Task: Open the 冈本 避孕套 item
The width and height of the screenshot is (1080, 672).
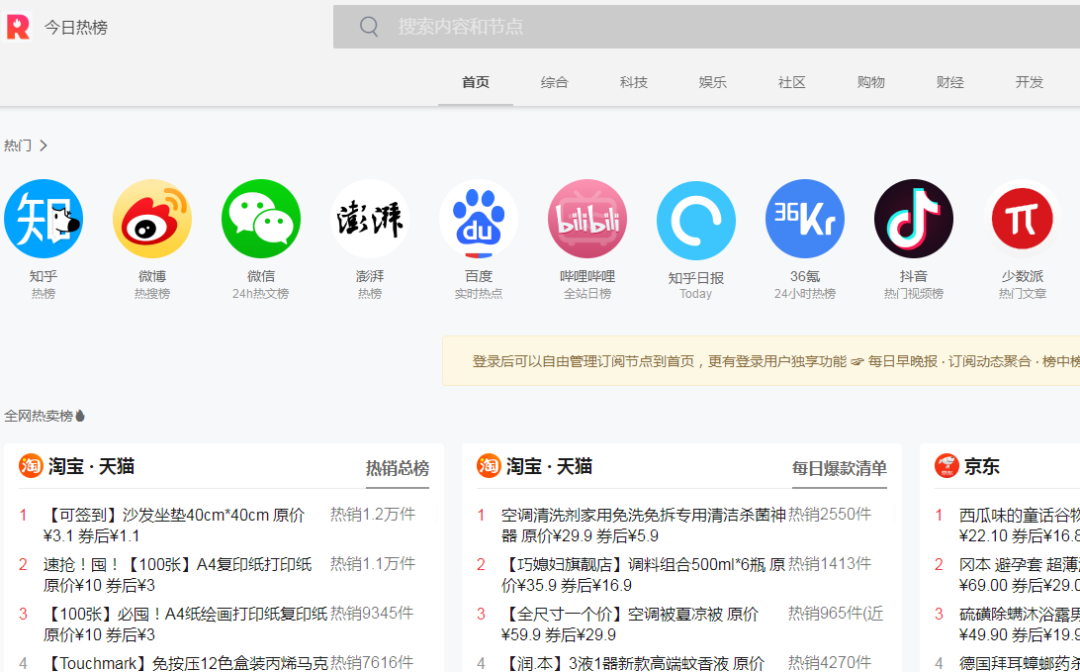Action: pos(1019,575)
